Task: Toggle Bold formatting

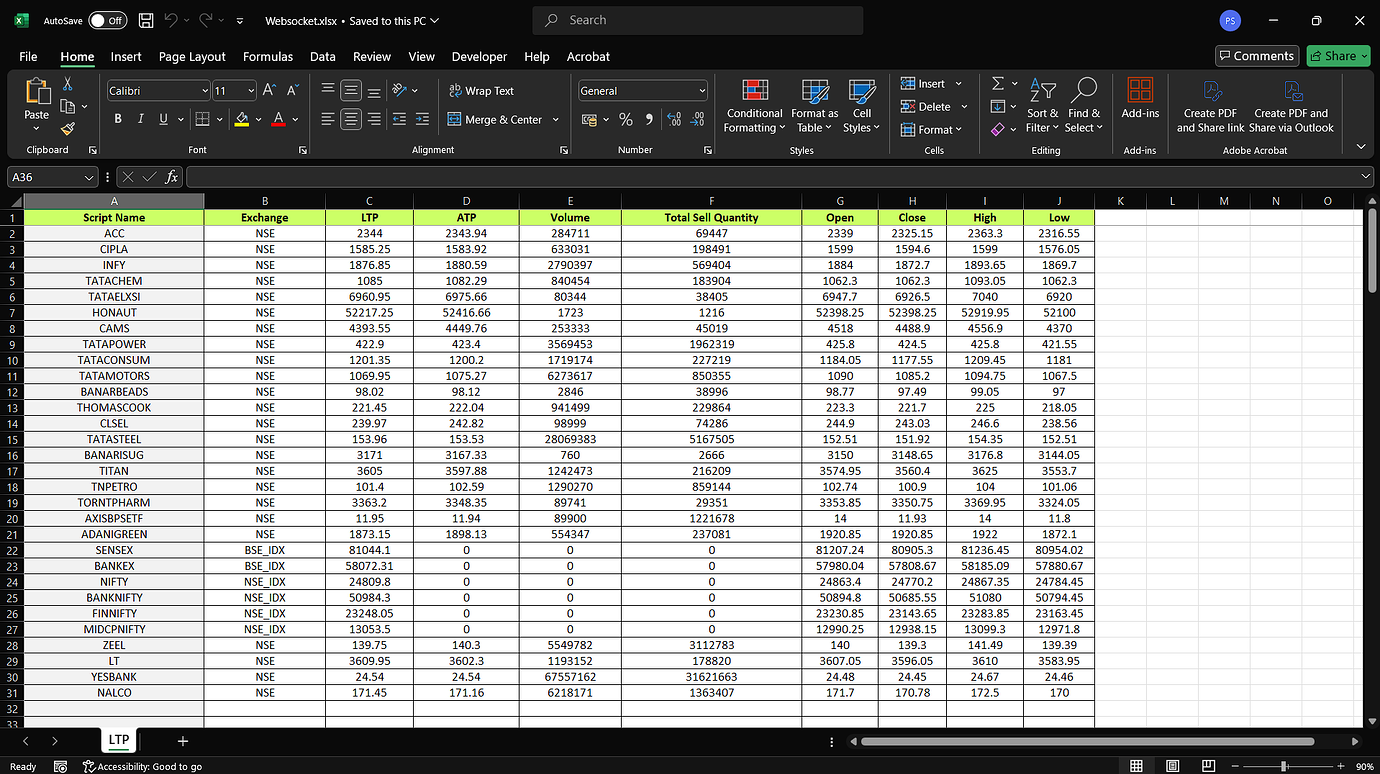Action: click(x=118, y=119)
